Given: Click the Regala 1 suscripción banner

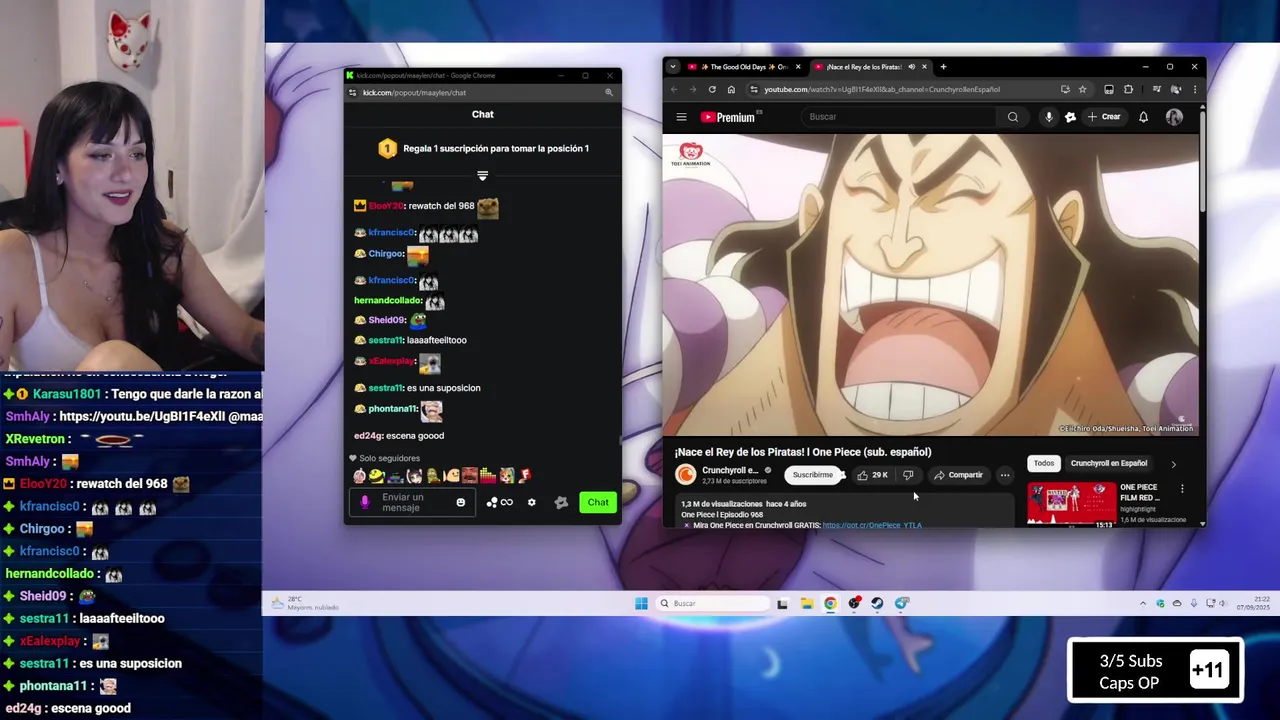Looking at the screenshot, I should 483,148.
